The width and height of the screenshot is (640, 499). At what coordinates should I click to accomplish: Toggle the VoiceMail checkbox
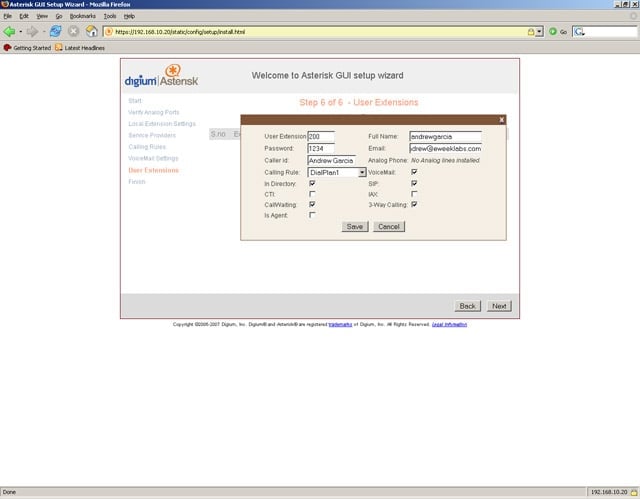click(414, 172)
